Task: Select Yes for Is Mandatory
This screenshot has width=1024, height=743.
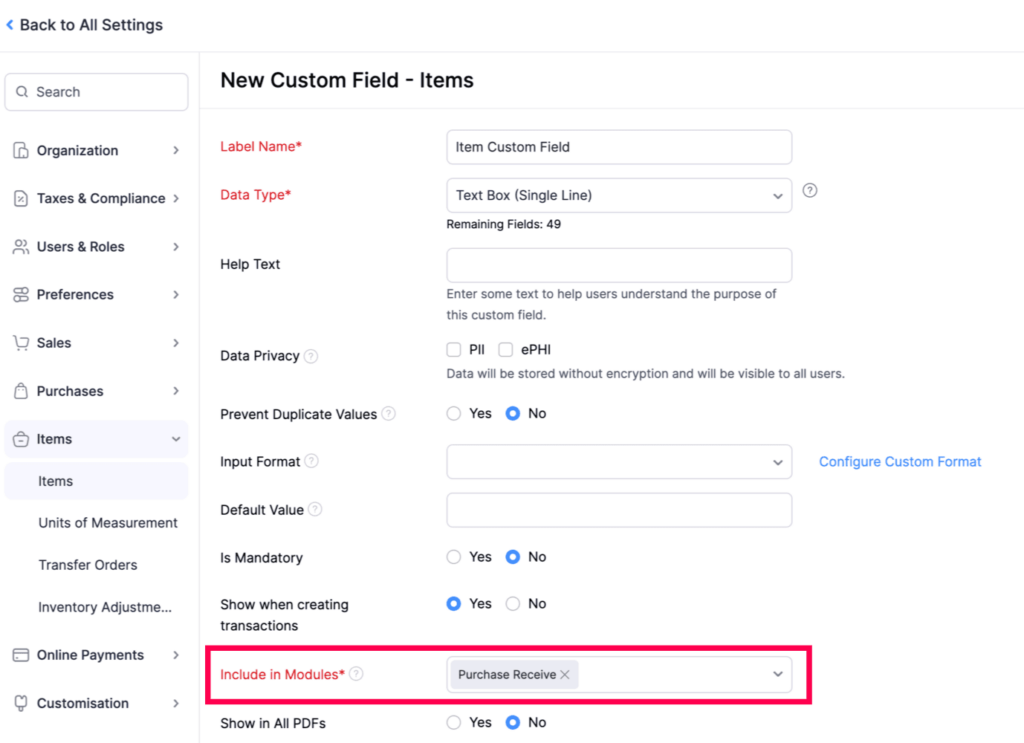Action: pos(454,557)
